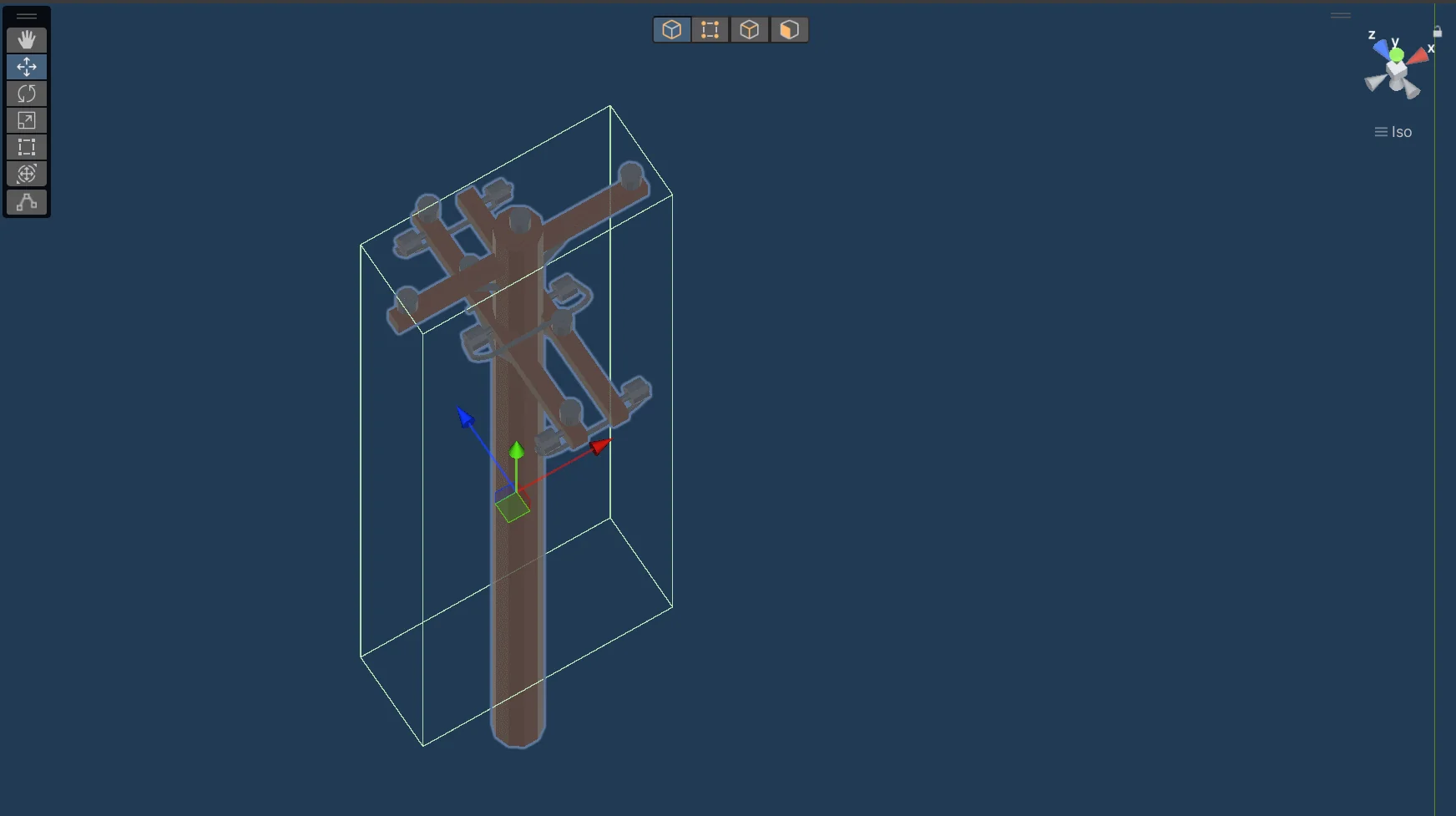
Task: Open the Tools overlay handle menu
Action: [26, 15]
